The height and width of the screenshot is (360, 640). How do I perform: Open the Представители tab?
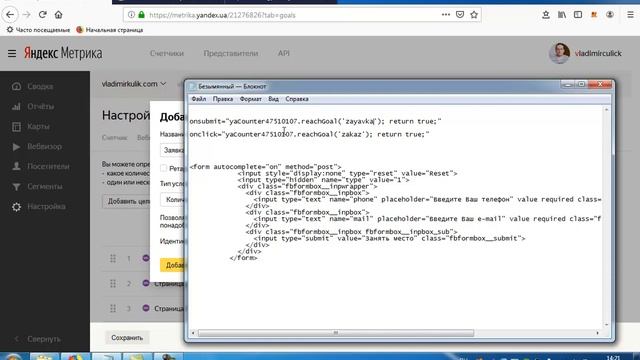coord(231,53)
